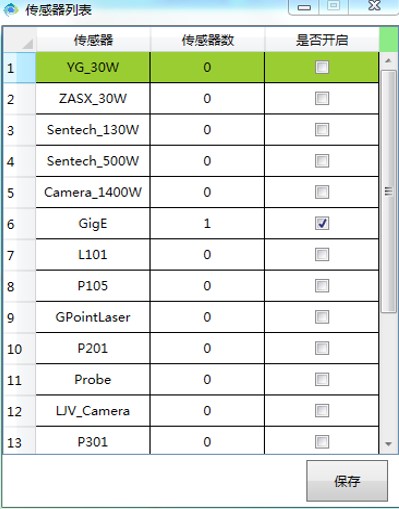Enable the LJV_Camera checkbox

(322, 410)
